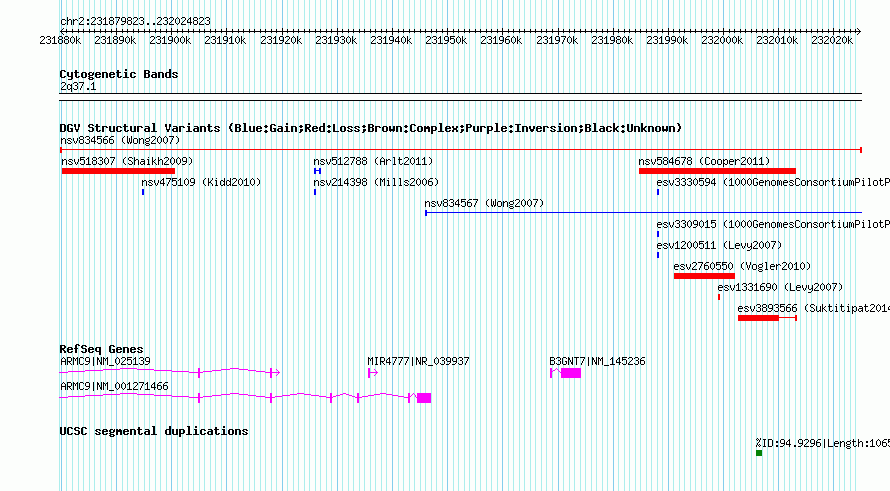Open the %ID:94.9296 segmental duplication label
Screen dimensions: 890x491
coord(822,443)
